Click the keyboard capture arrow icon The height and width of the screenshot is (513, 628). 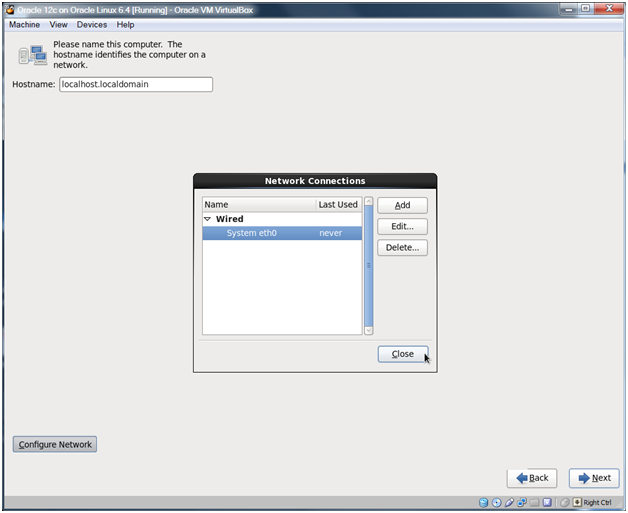point(577,503)
